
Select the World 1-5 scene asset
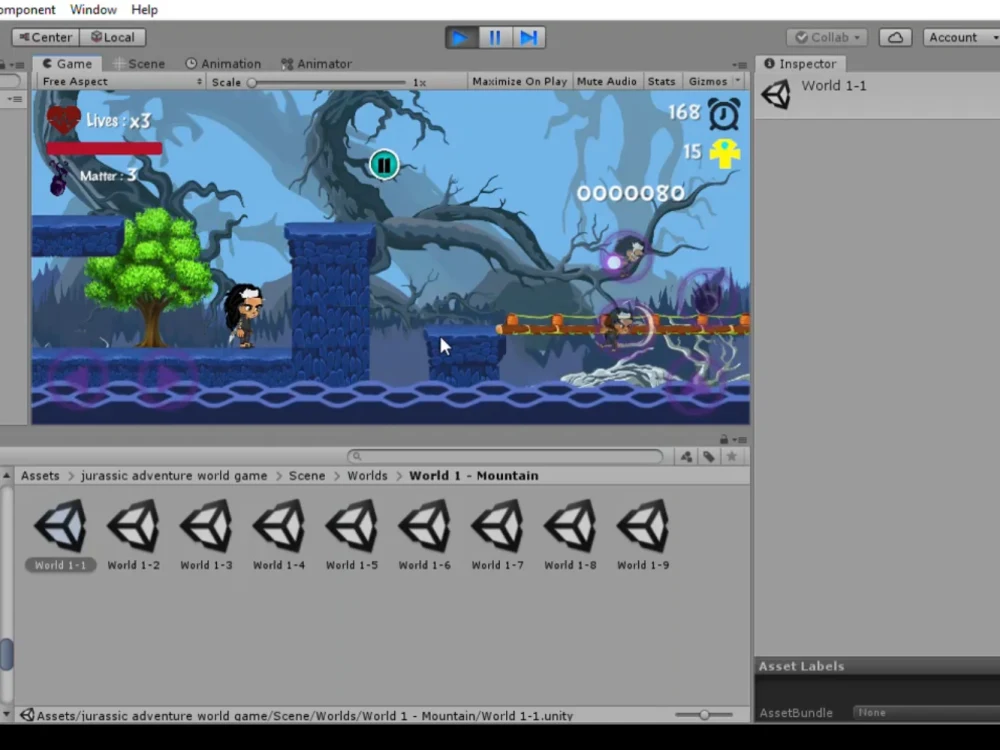click(351, 534)
